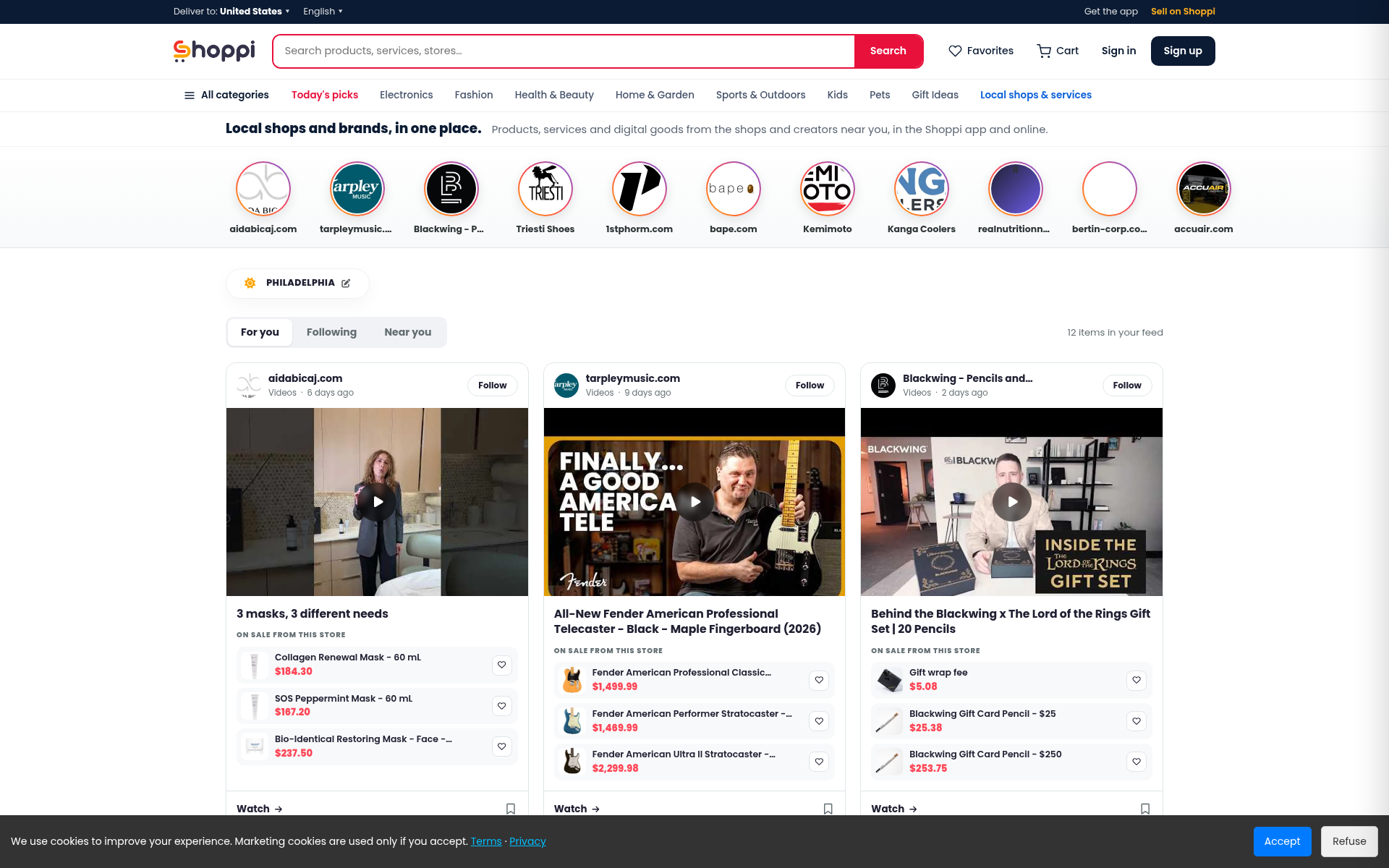Open Deliver to United States dropdown
Viewport: 1389px width, 868px height.
click(x=231, y=12)
